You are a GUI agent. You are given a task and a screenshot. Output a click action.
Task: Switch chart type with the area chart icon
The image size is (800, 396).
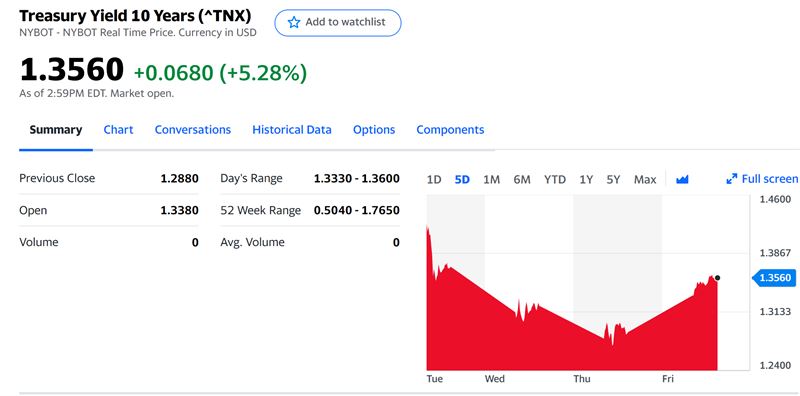[x=682, y=180]
